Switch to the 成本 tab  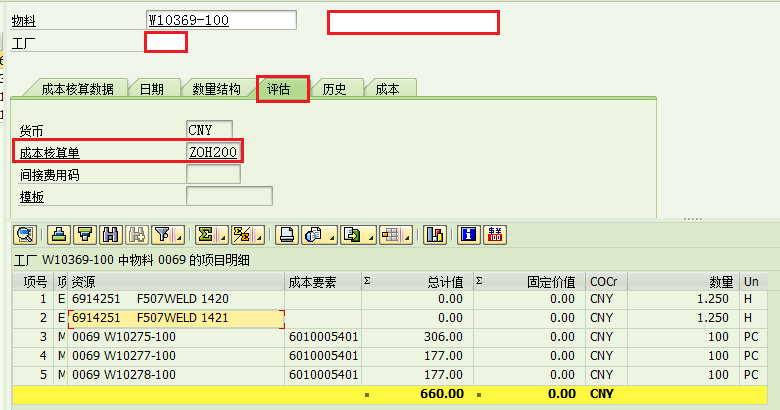pyautogui.click(x=388, y=89)
